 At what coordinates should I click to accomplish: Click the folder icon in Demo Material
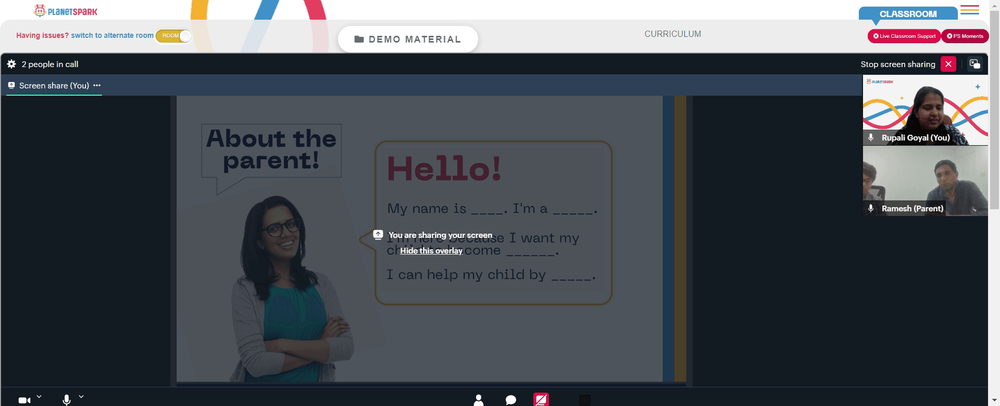[x=359, y=40]
